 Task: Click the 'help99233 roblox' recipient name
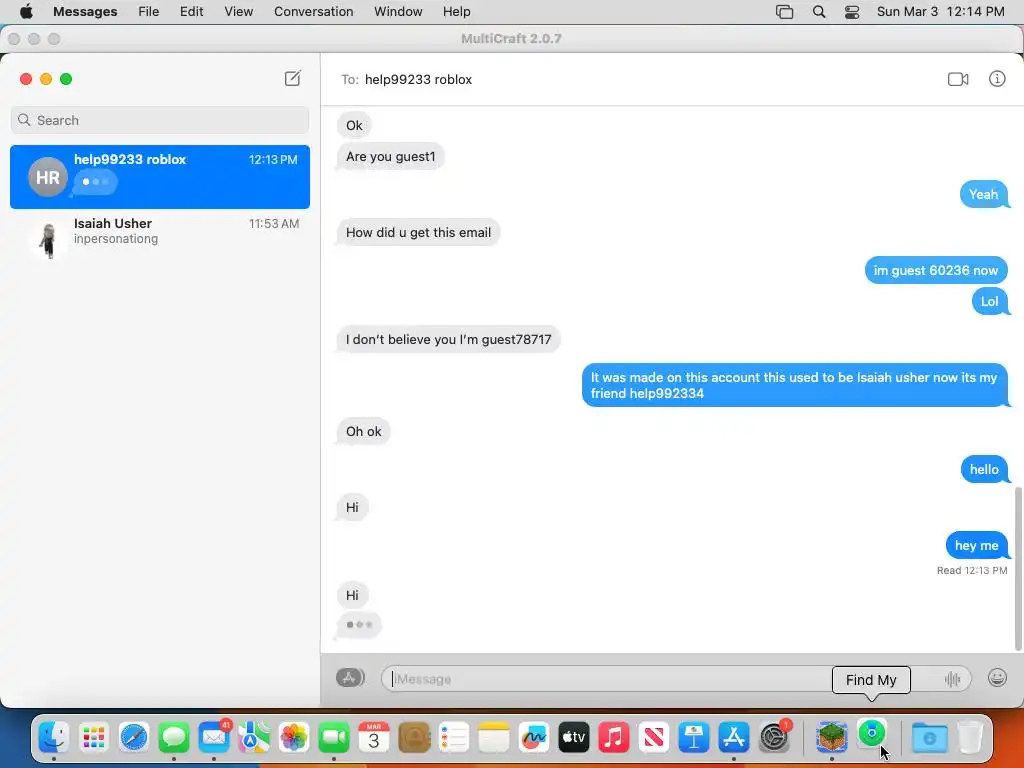point(418,80)
